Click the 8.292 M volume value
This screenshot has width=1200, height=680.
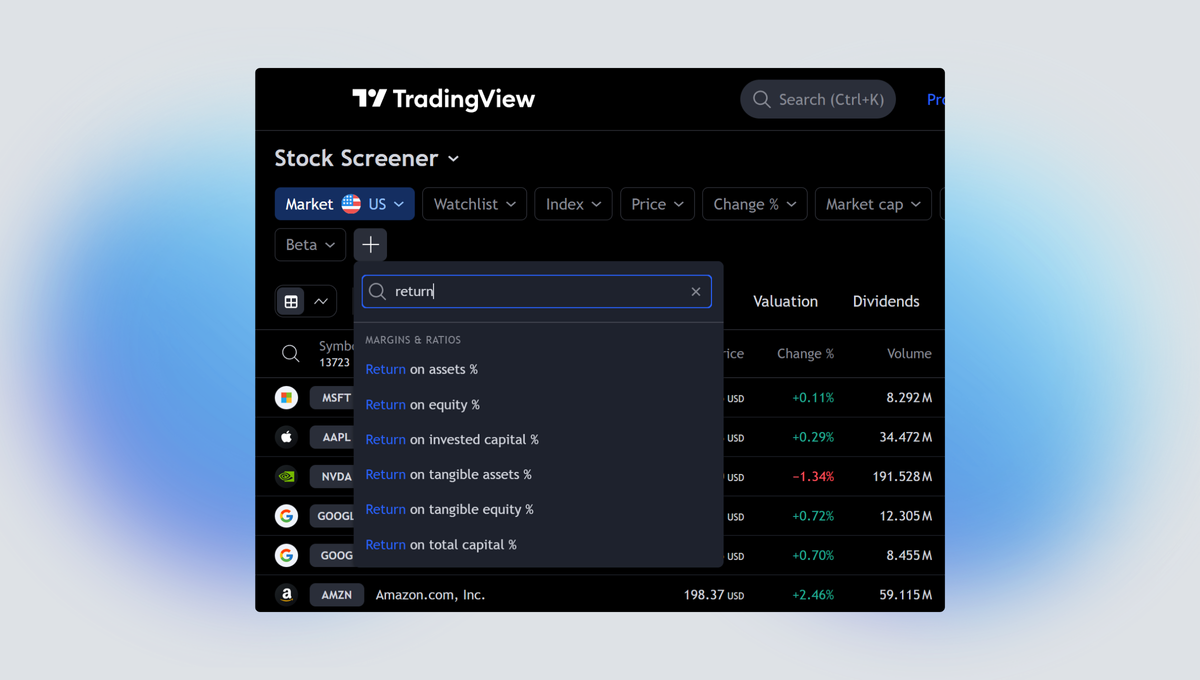click(909, 397)
